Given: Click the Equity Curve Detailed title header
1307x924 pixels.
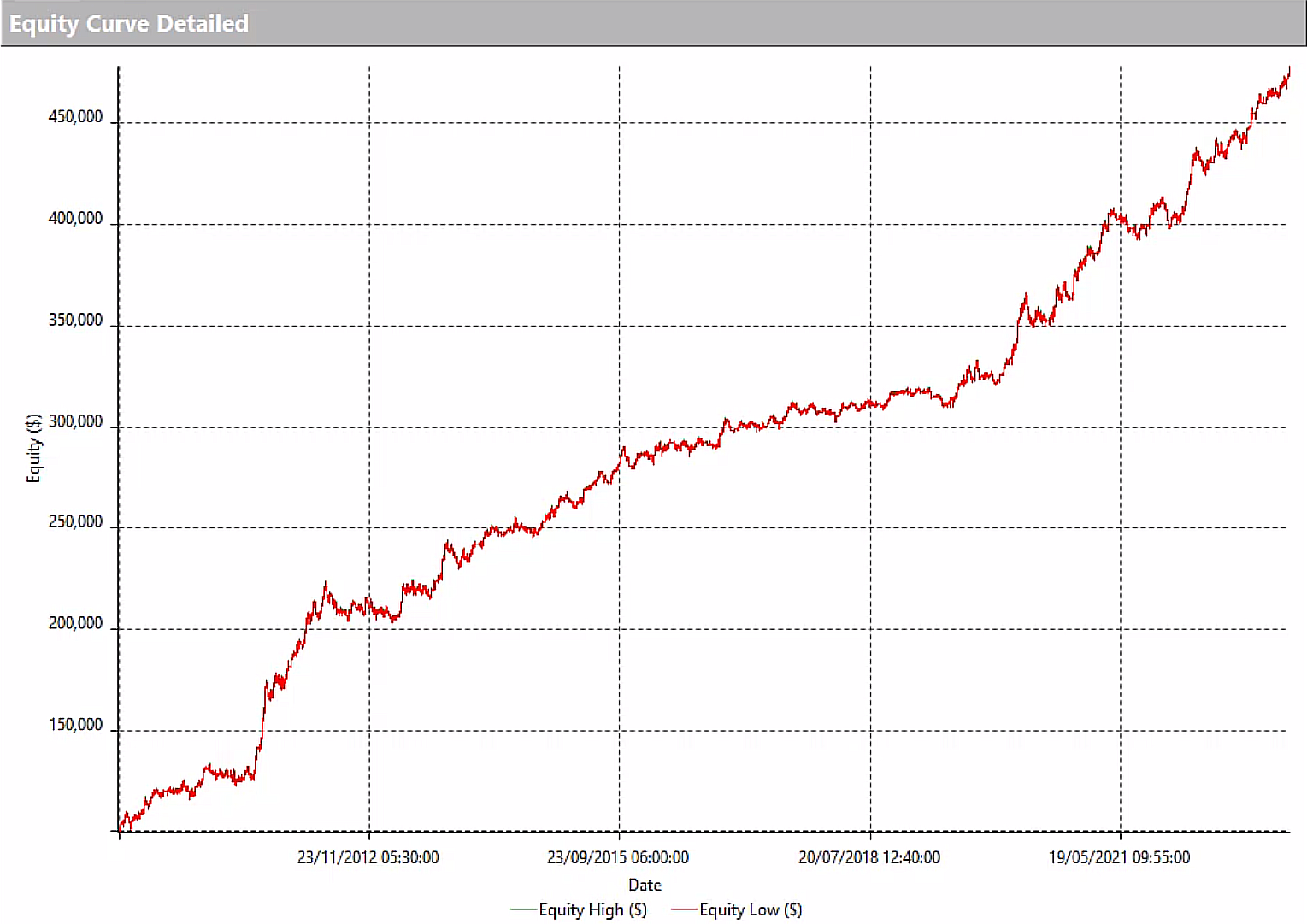Looking at the screenshot, I should [x=129, y=24].
